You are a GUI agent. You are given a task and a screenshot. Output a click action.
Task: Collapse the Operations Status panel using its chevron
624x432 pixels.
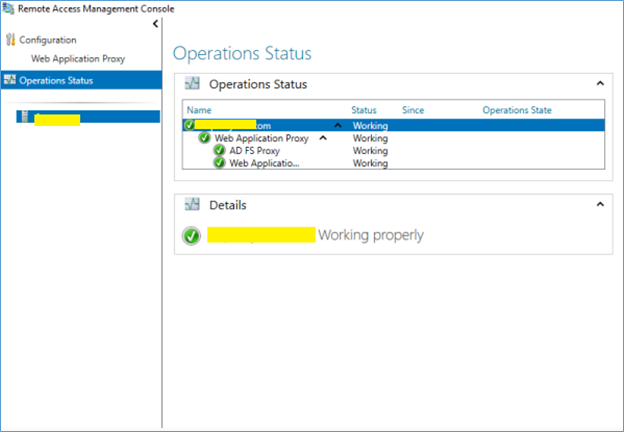coord(600,85)
